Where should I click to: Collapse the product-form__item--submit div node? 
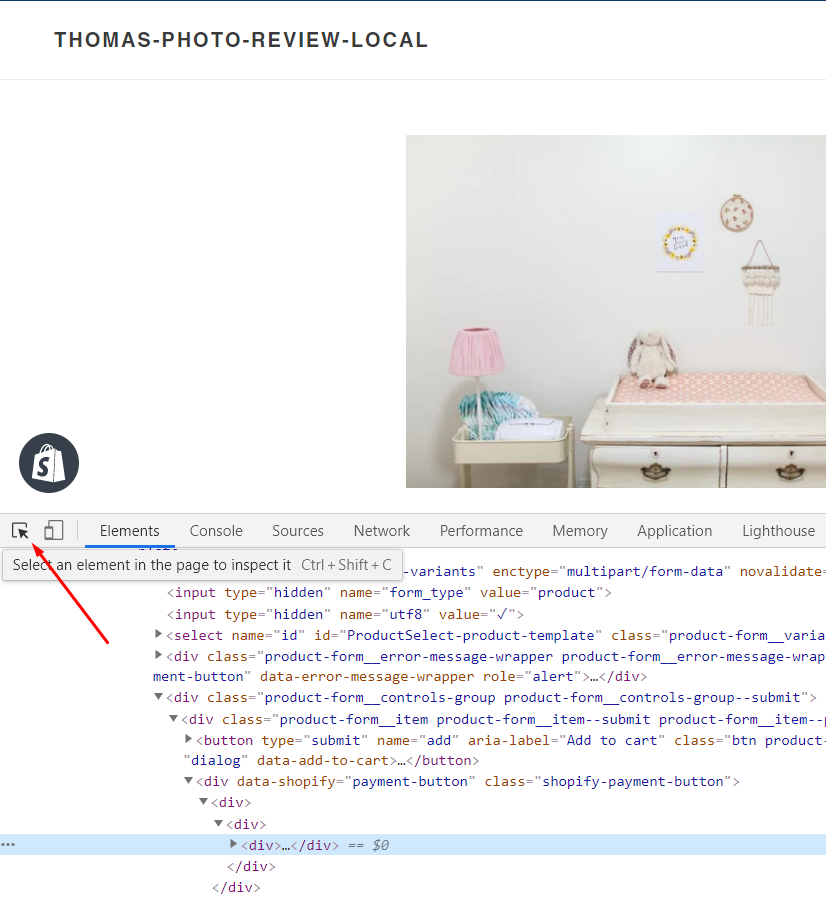[x=173, y=719]
